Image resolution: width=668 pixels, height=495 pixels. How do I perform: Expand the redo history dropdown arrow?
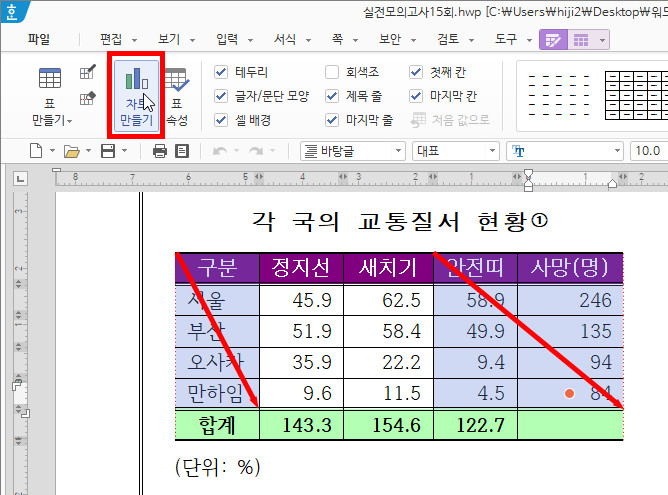tap(273, 150)
